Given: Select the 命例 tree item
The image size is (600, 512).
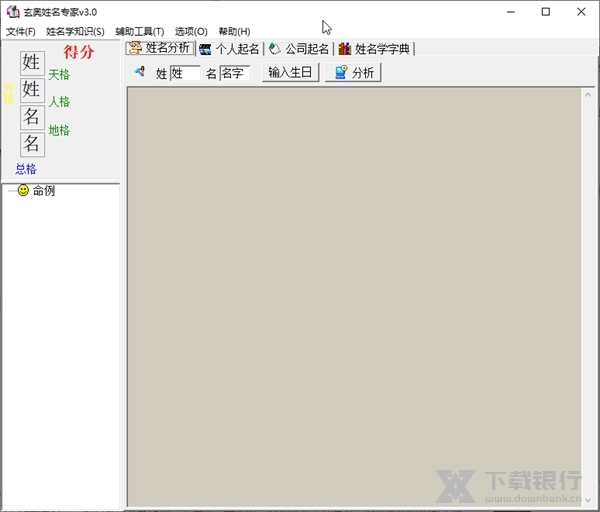Looking at the screenshot, I should click(44, 190).
